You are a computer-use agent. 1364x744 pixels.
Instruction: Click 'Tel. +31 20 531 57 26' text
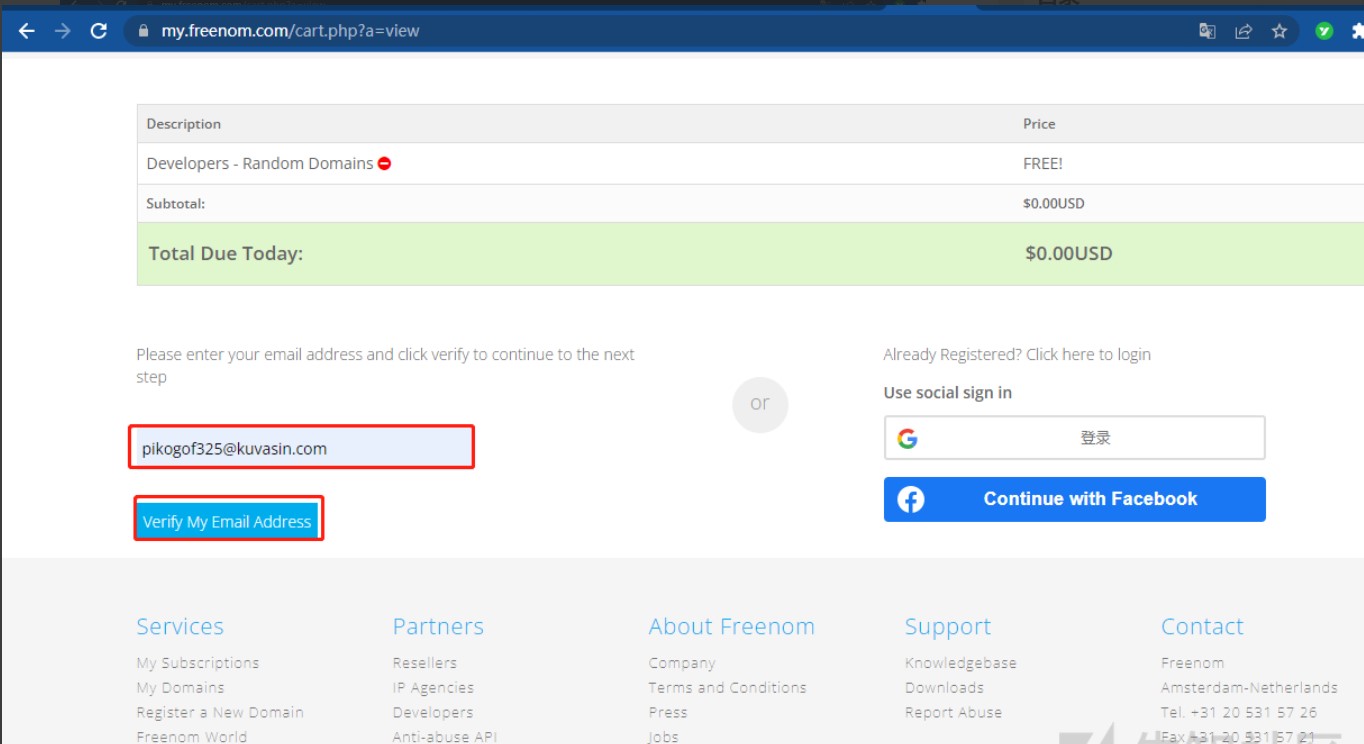click(1239, 713)
